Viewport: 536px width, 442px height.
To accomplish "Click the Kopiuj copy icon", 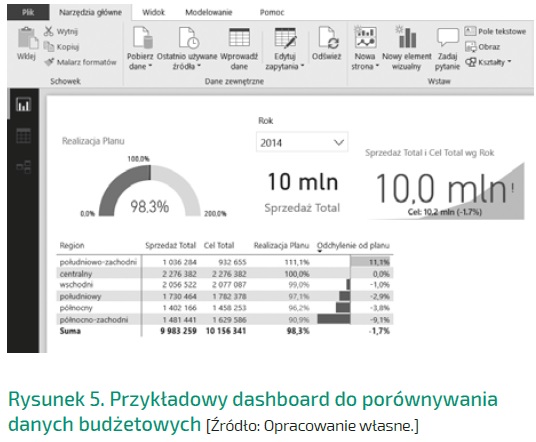I will pos(49,46).
